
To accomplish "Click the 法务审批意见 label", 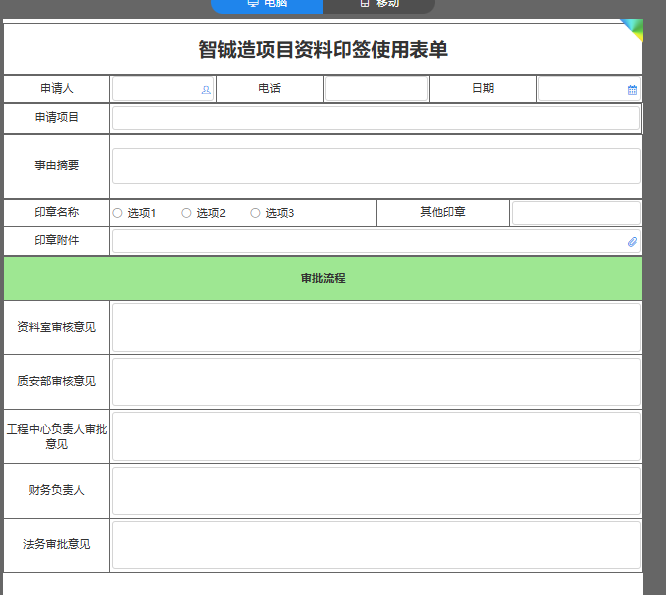I will pyautogui.click(x=56, y=544).
